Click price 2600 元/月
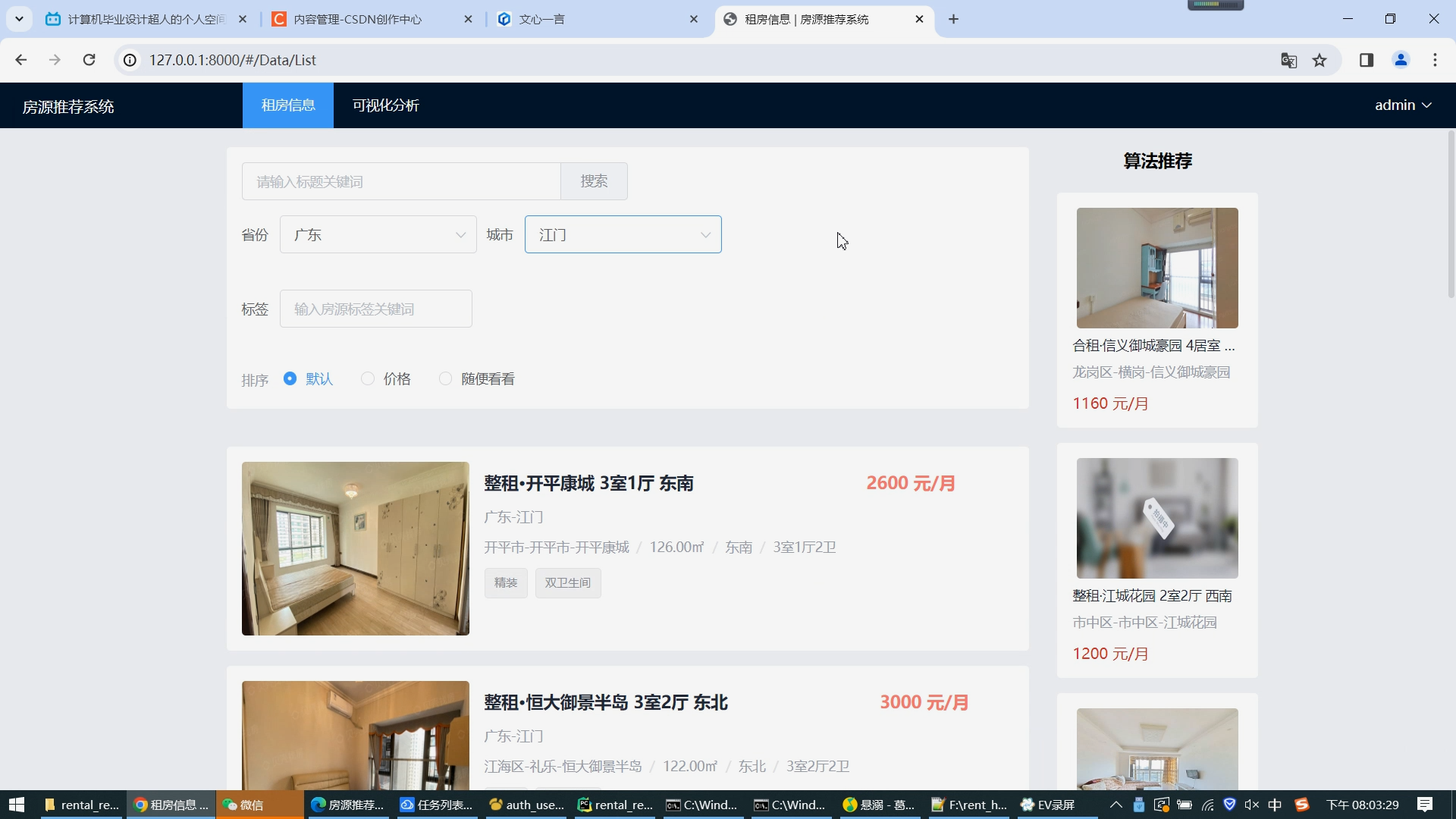Screen dimensions: 1456x819 911,483
